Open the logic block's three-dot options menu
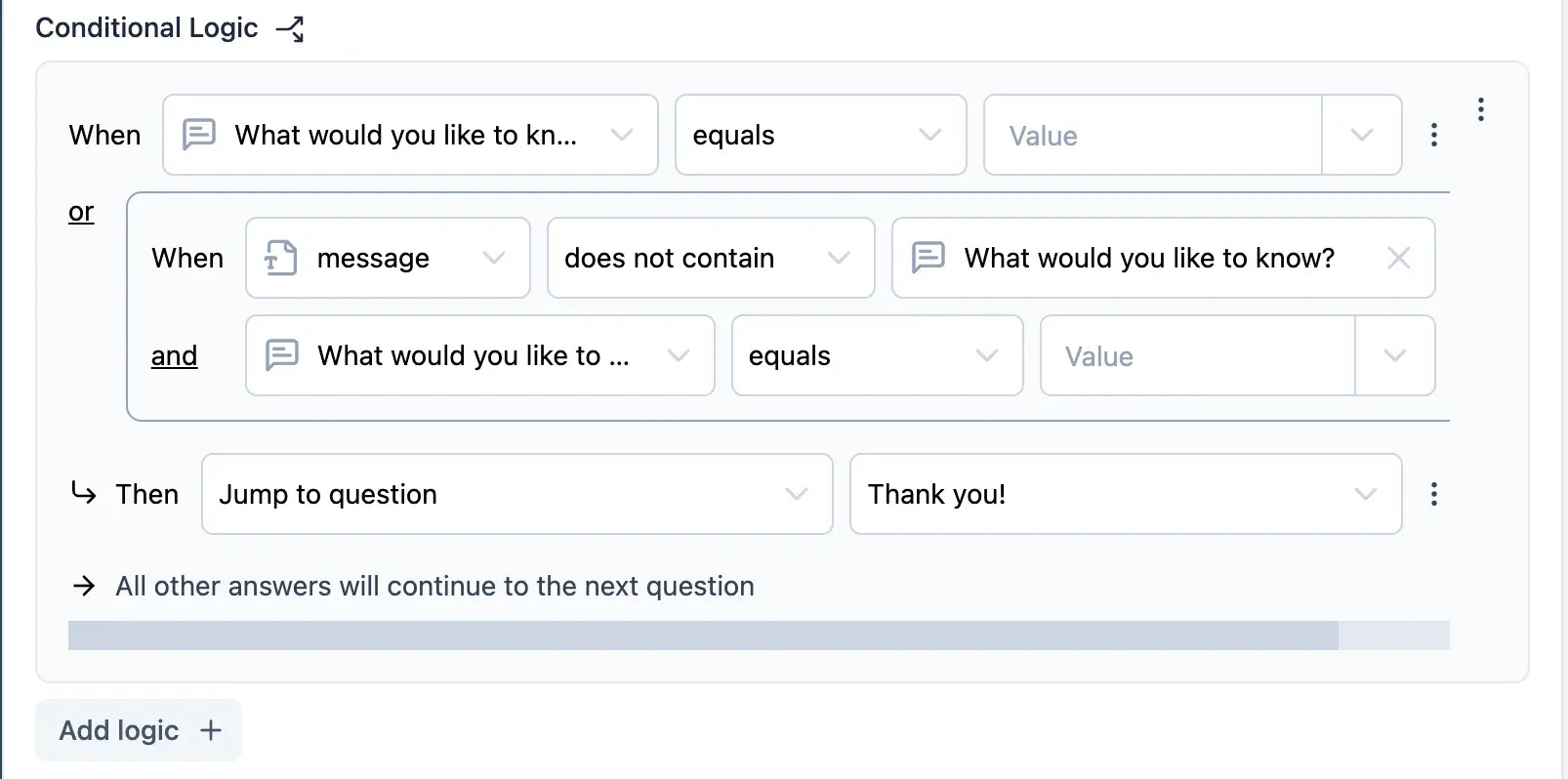Screen dimensions: 1568x779 coord(1480,109)
